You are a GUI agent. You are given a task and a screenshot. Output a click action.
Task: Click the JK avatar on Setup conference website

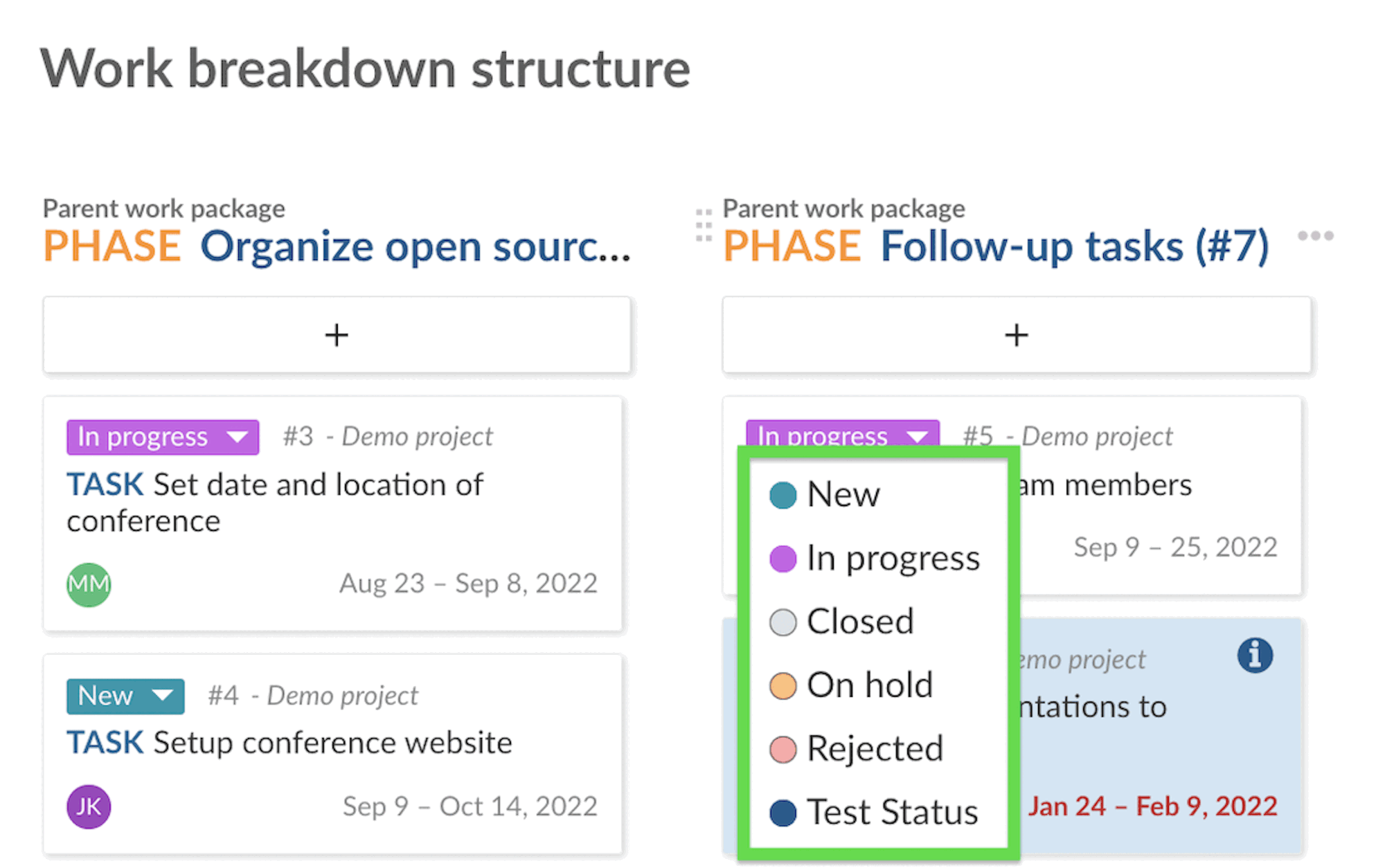(x=88, y=806)
